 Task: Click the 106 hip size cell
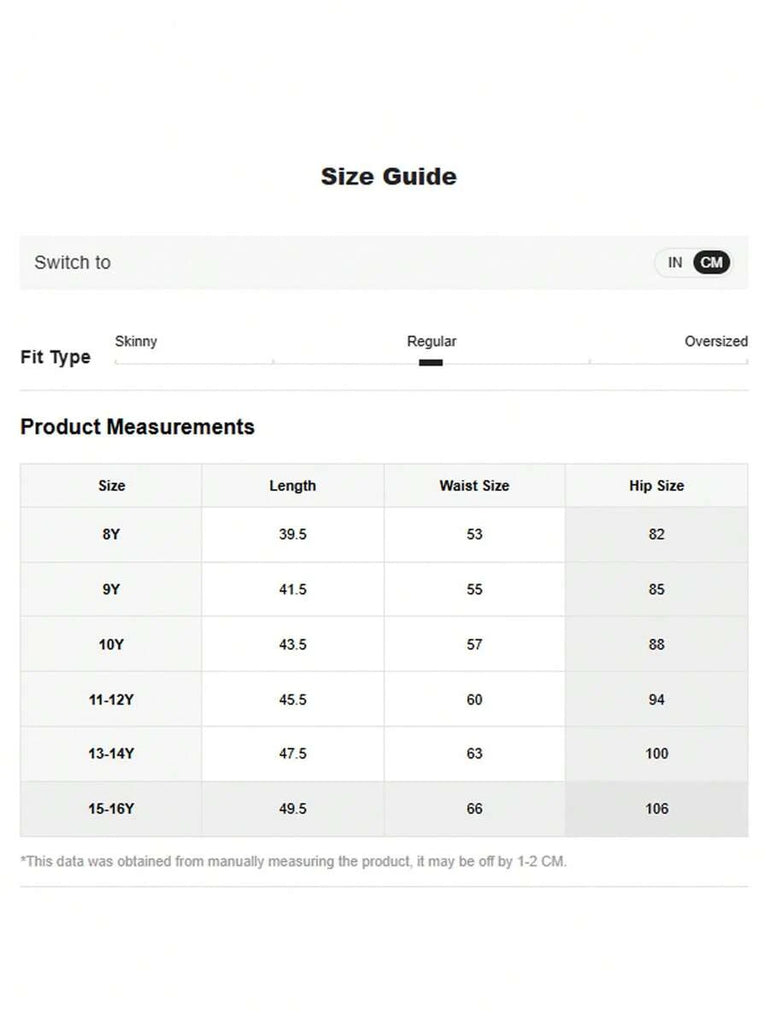tap(657, 809)
